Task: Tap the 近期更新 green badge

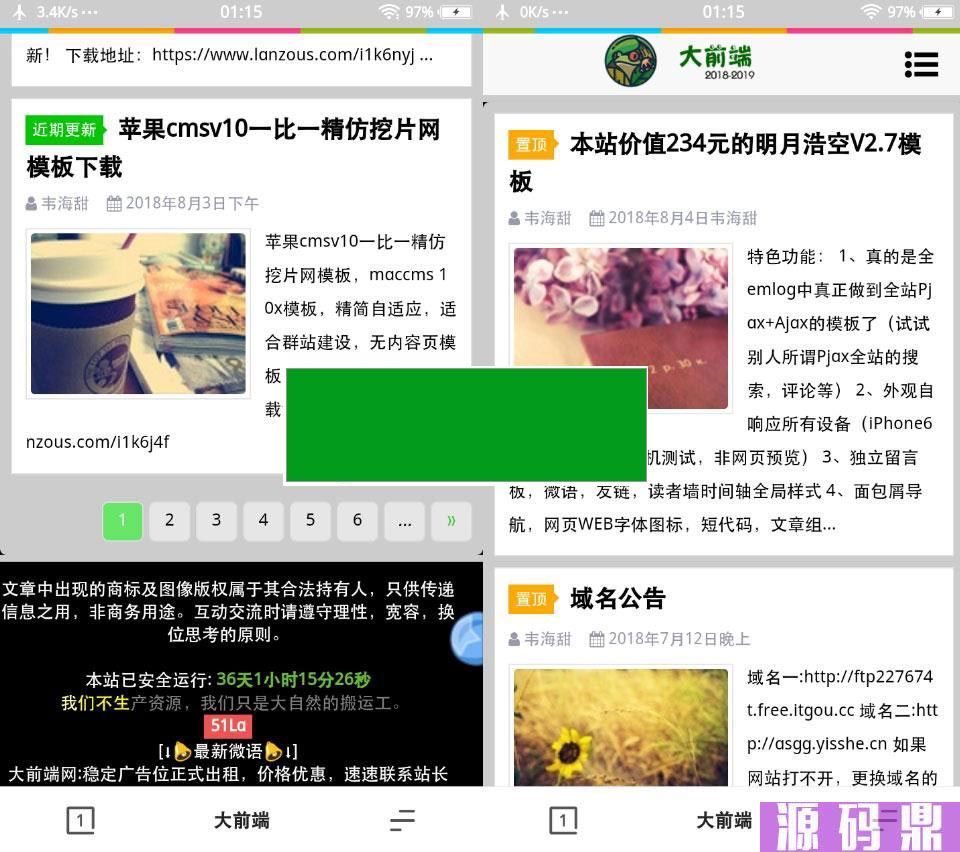Action: click(66, 130)
